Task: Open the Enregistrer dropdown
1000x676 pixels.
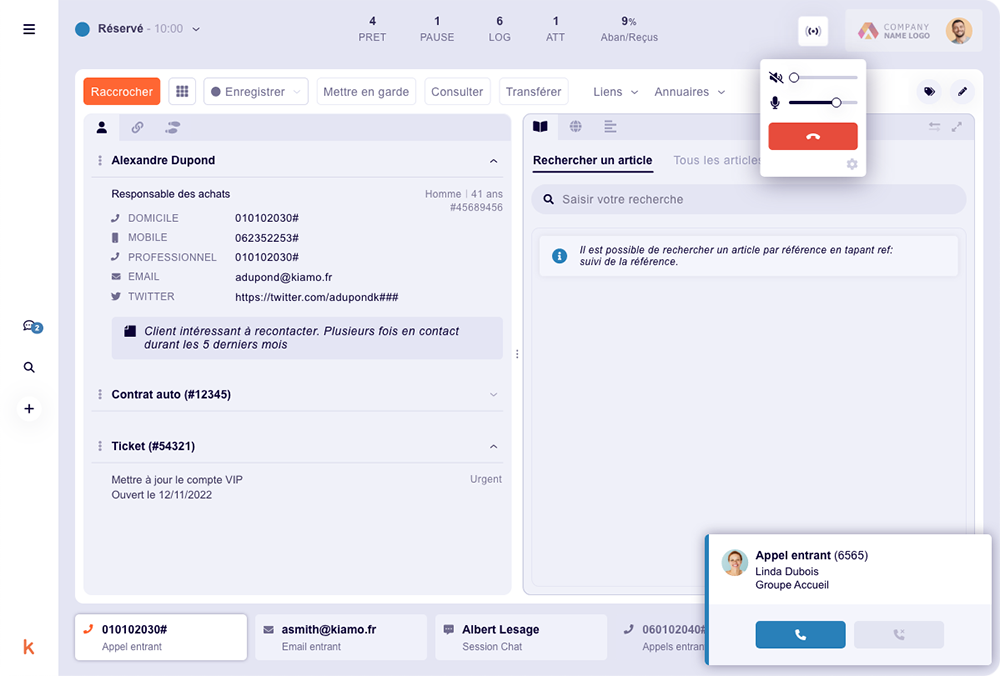Action: tap(256, 91)
